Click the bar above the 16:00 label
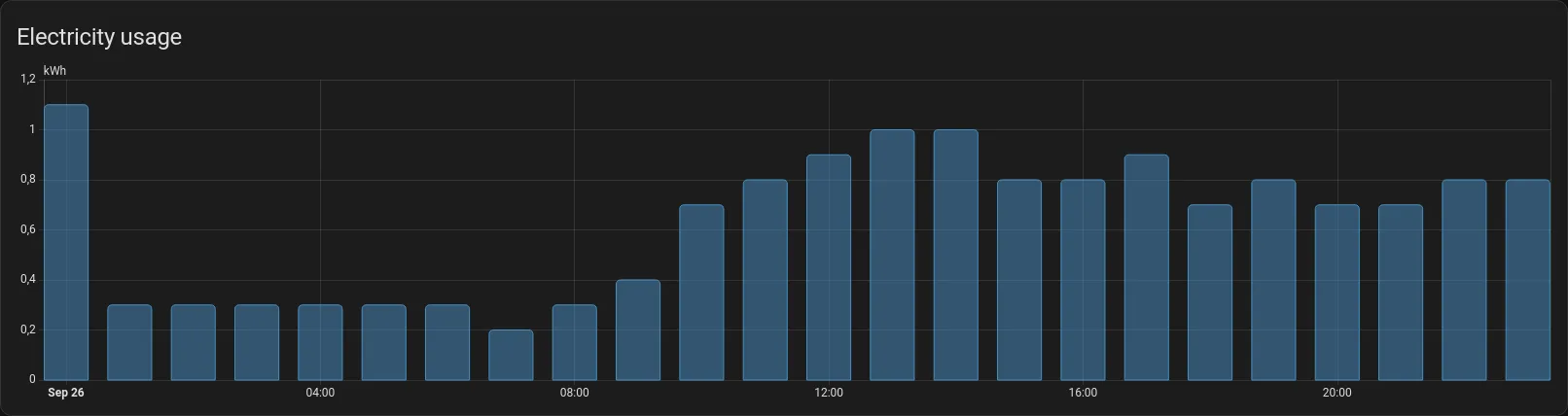Screen dimensions: 1568x416 [x=1083, y=280]
